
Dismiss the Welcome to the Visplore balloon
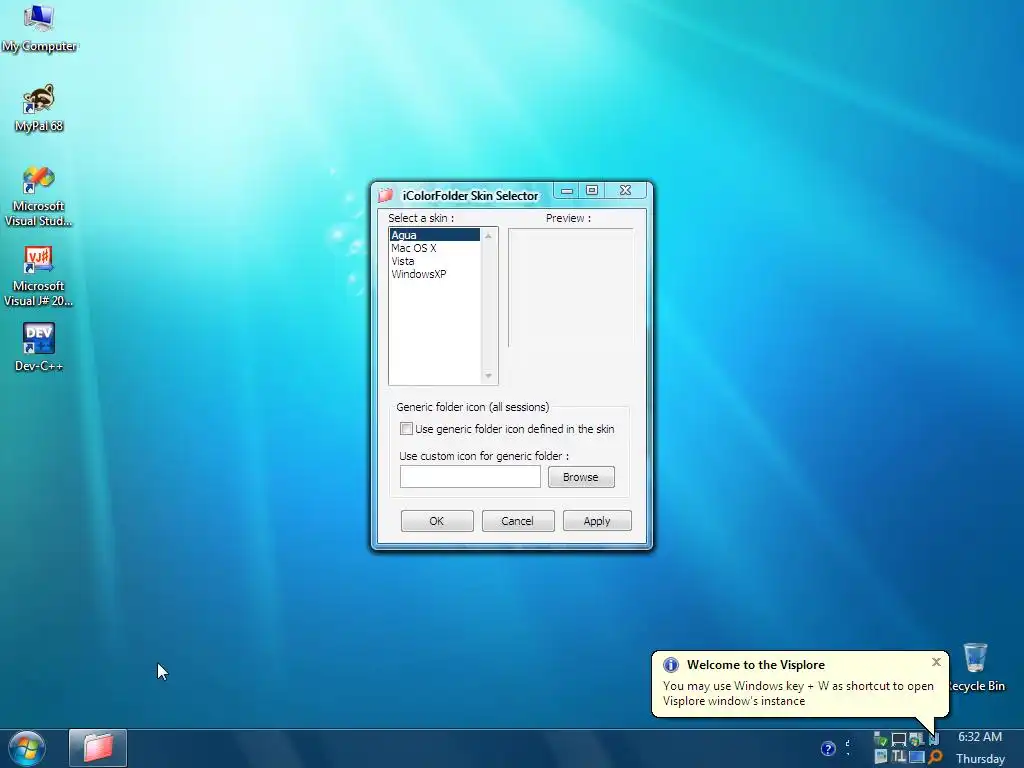(x=936, y=662)
